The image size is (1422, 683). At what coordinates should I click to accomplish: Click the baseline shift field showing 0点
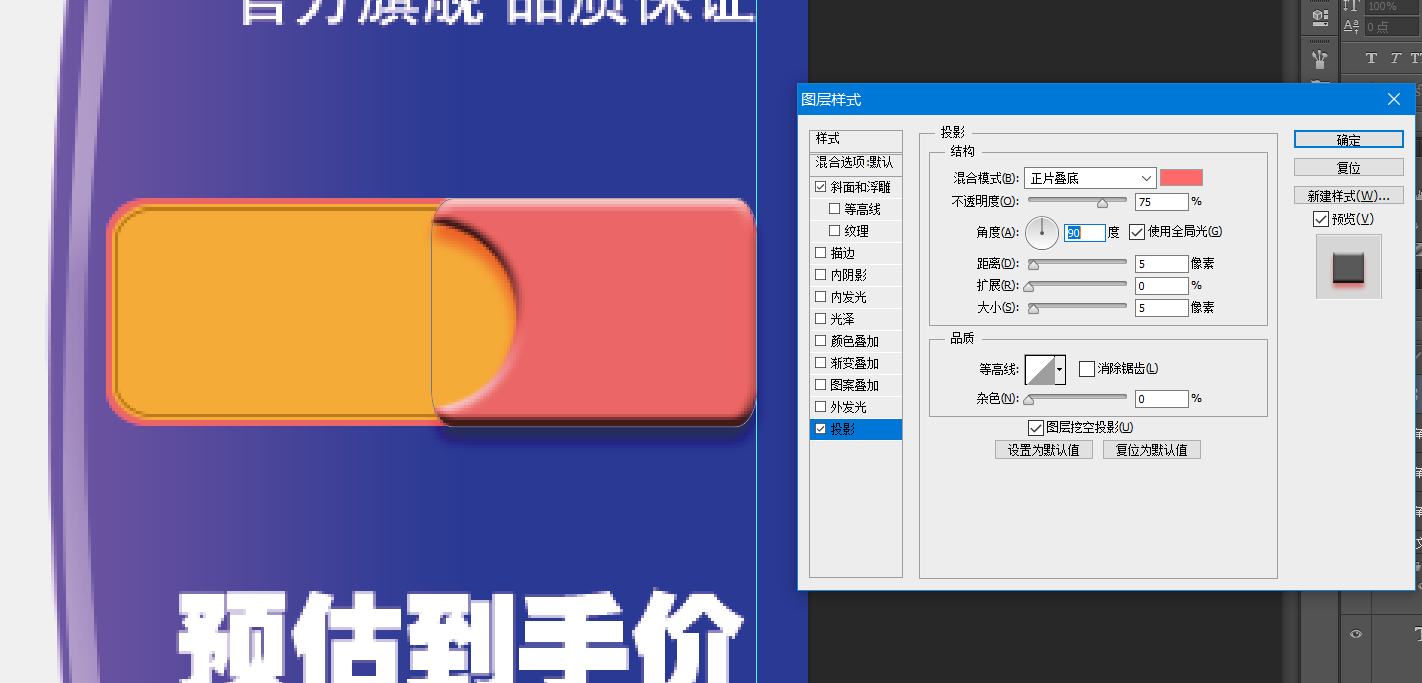pyautogui.click(x=1390, y=27)
